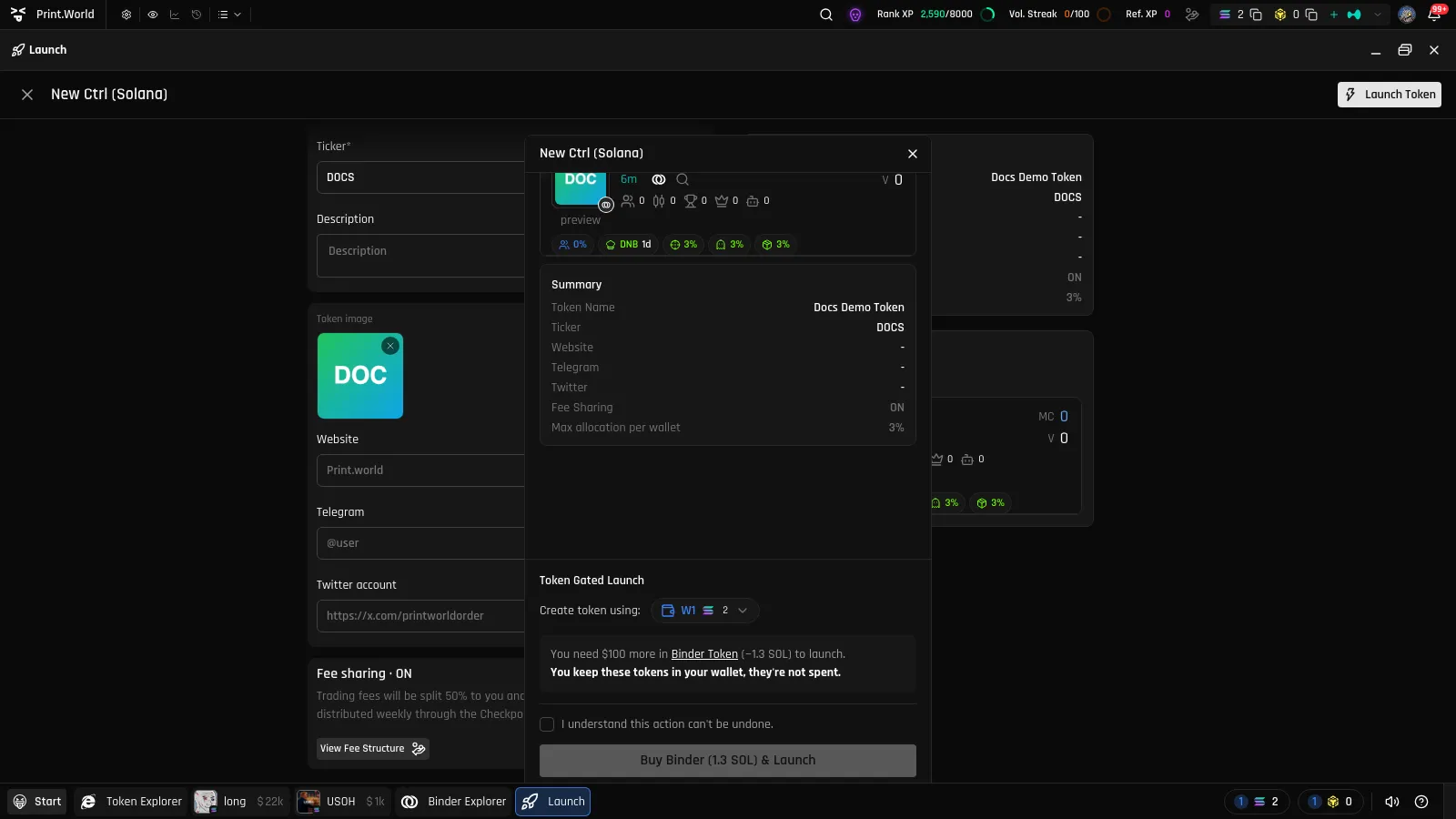This screenshot has height=819, width=1456.
Task: Open the history clock icon in top toolbar
Action: click(x=196, y=15)
